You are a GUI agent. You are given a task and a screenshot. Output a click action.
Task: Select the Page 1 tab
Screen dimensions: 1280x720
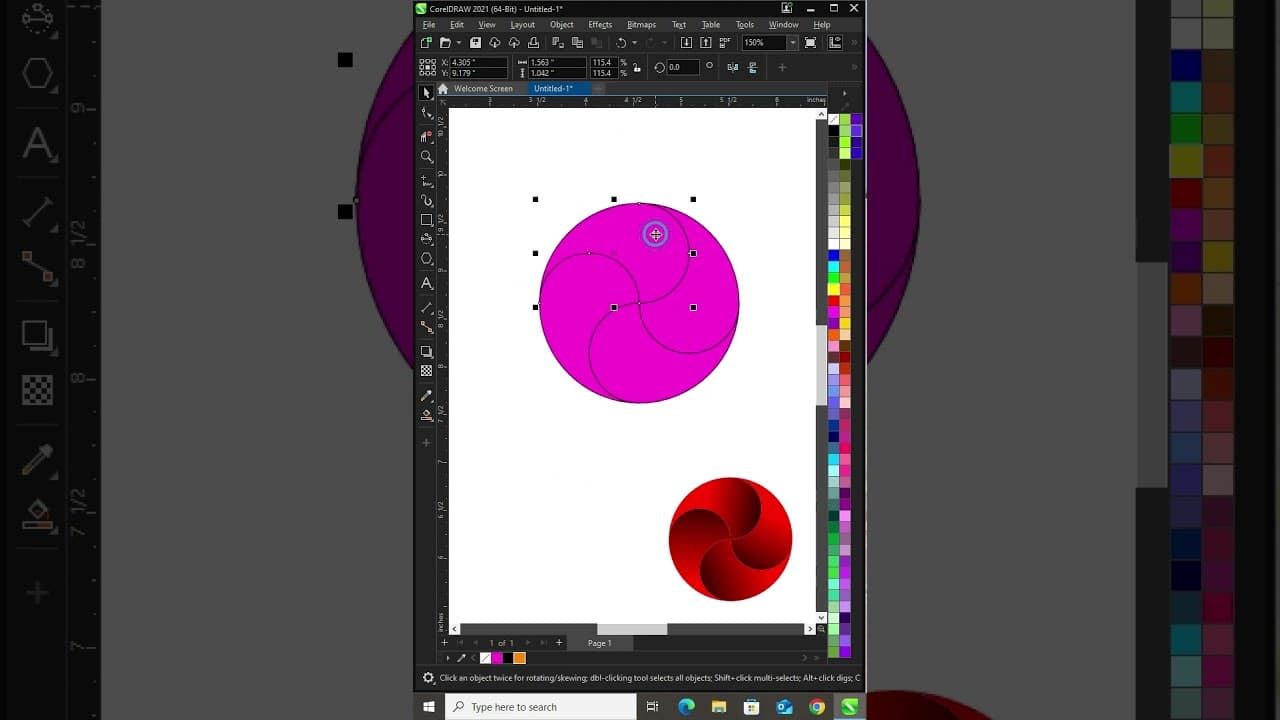(x=599, y=643)
